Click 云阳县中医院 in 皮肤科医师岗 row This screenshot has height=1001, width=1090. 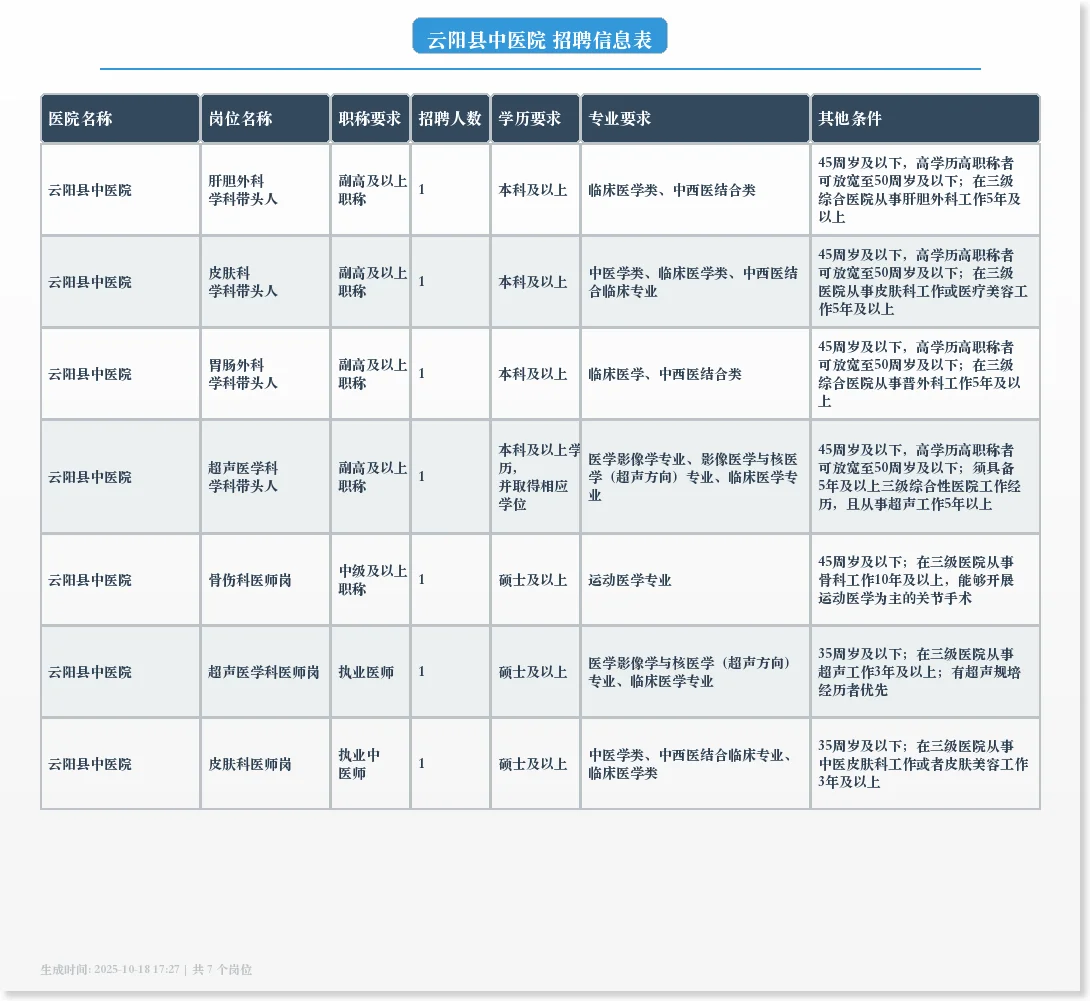point(120,763)
